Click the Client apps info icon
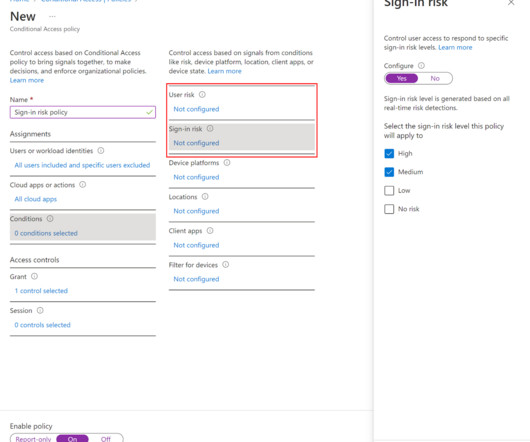The width and height of the screenshot is (530, 442). [x=210, y=230]
